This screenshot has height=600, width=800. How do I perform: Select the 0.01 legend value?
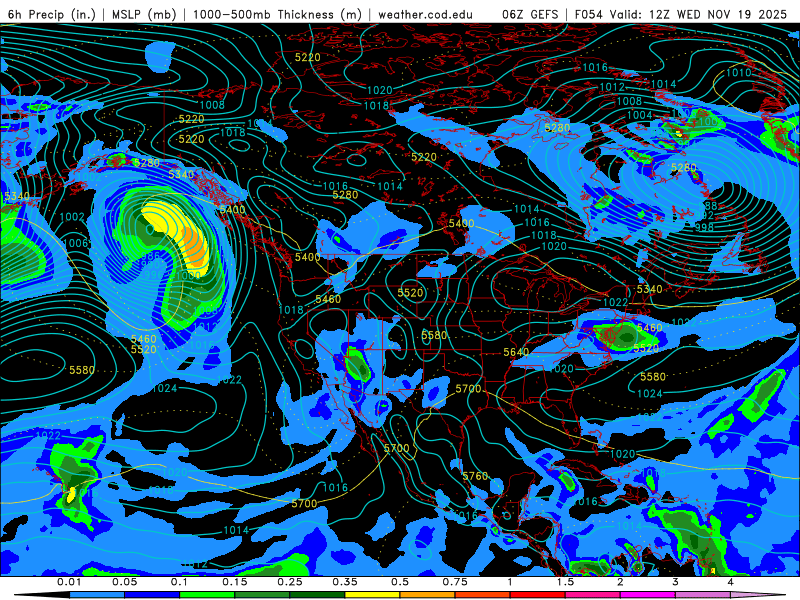(69, 582)
